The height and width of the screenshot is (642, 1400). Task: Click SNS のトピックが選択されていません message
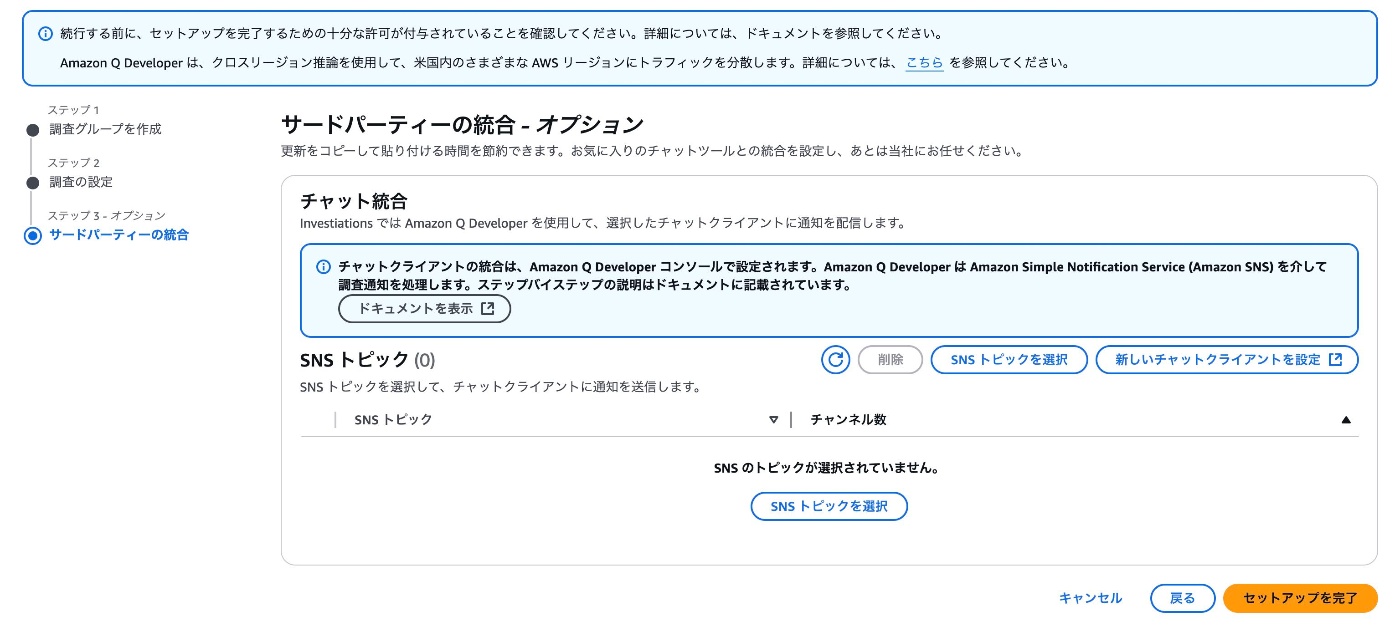pos(829,468)
